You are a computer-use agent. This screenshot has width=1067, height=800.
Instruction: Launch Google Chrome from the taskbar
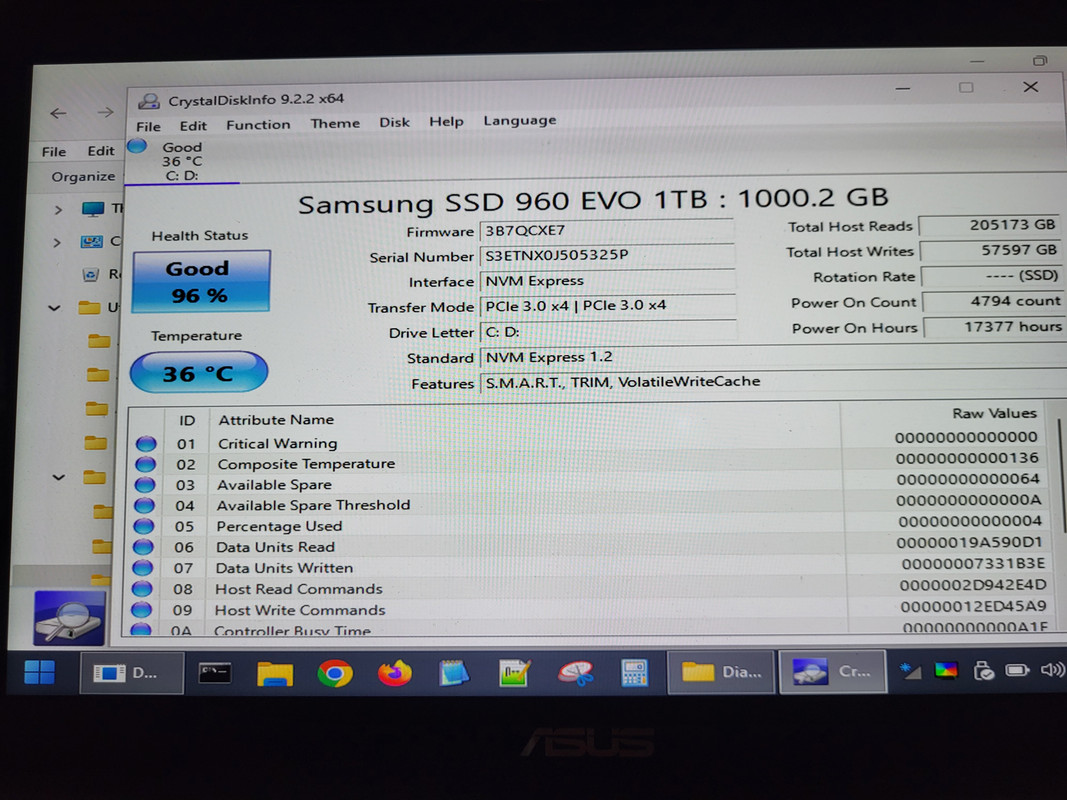coord(335,673)
